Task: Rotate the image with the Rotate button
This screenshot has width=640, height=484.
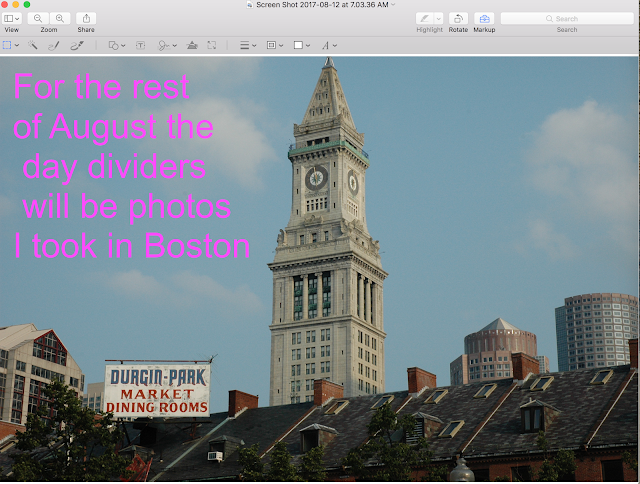Action: click(x=458, y=18)
